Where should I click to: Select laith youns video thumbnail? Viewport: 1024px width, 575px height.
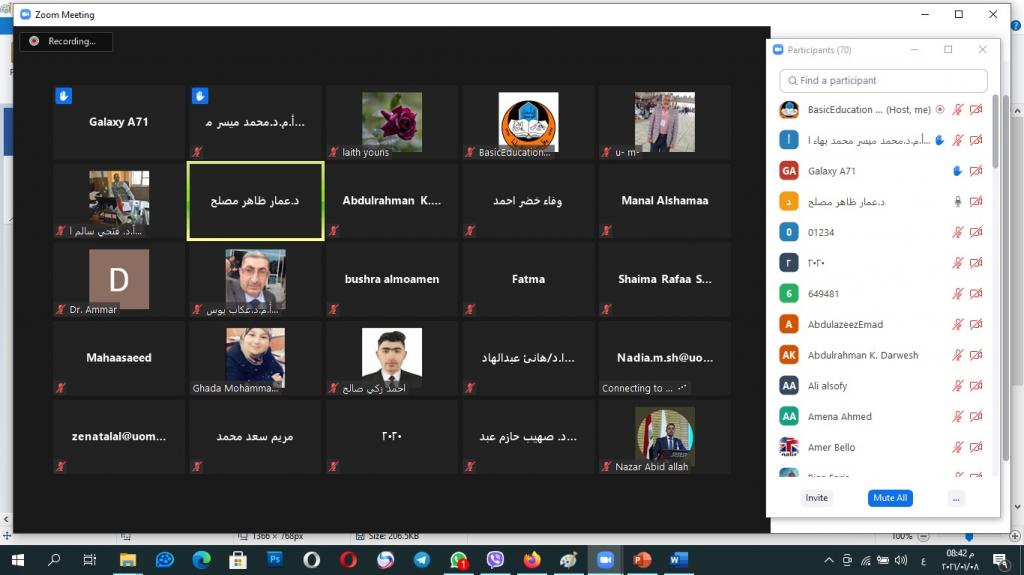pyautogui.click(x=392, y=121)
